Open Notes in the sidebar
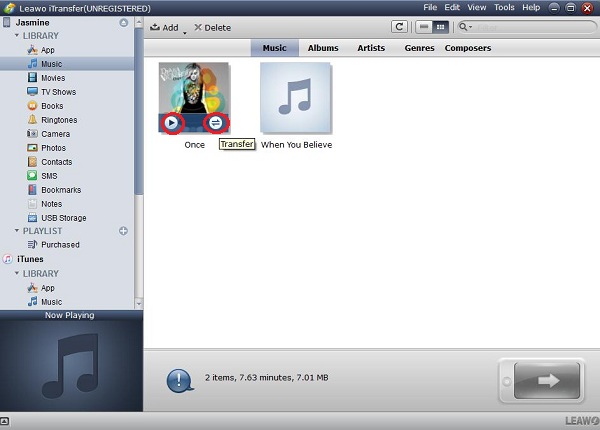This screenshot has width=600, height=430. point(44,204)
